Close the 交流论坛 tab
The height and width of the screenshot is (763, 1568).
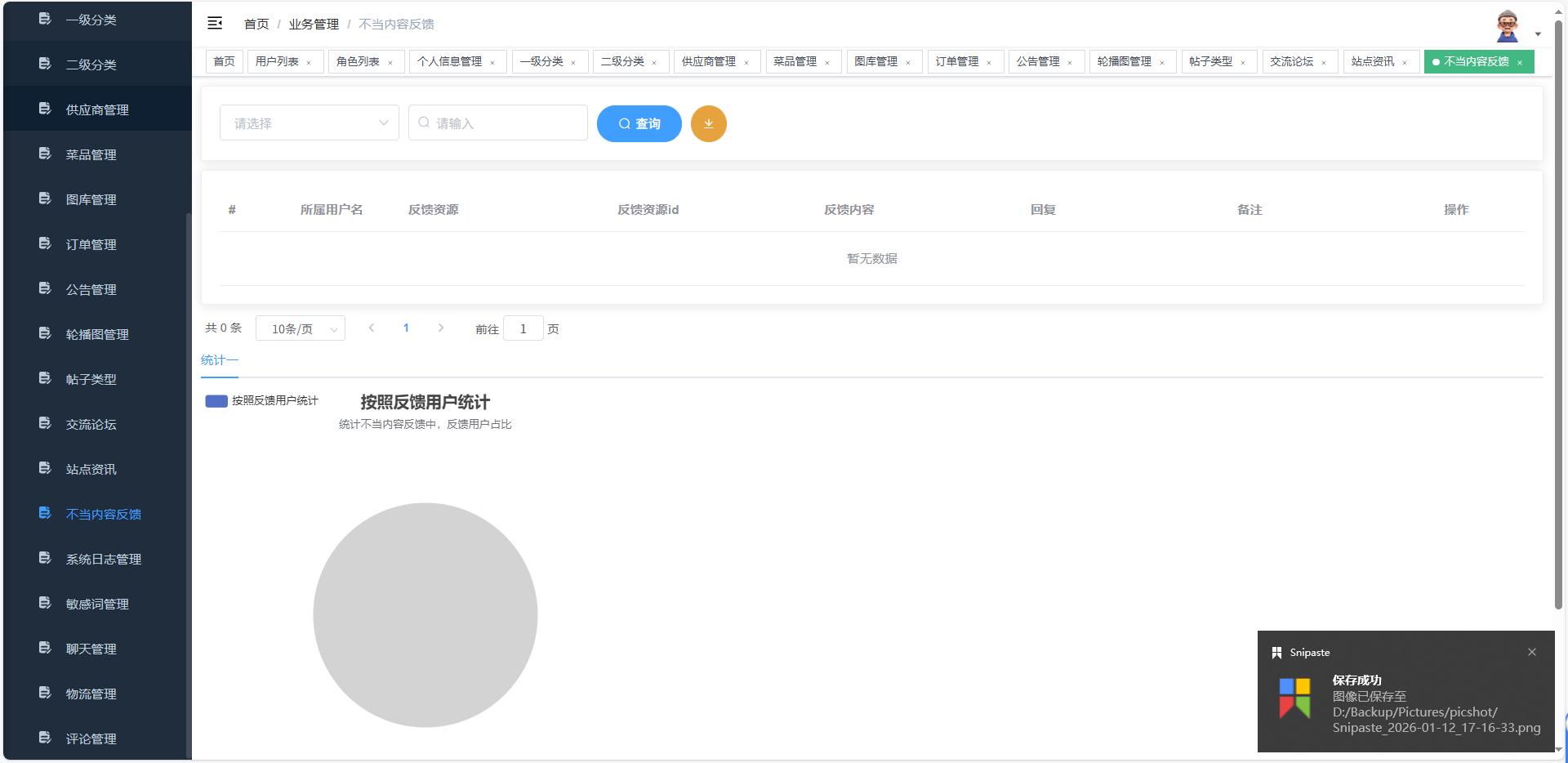[1323, 61]
